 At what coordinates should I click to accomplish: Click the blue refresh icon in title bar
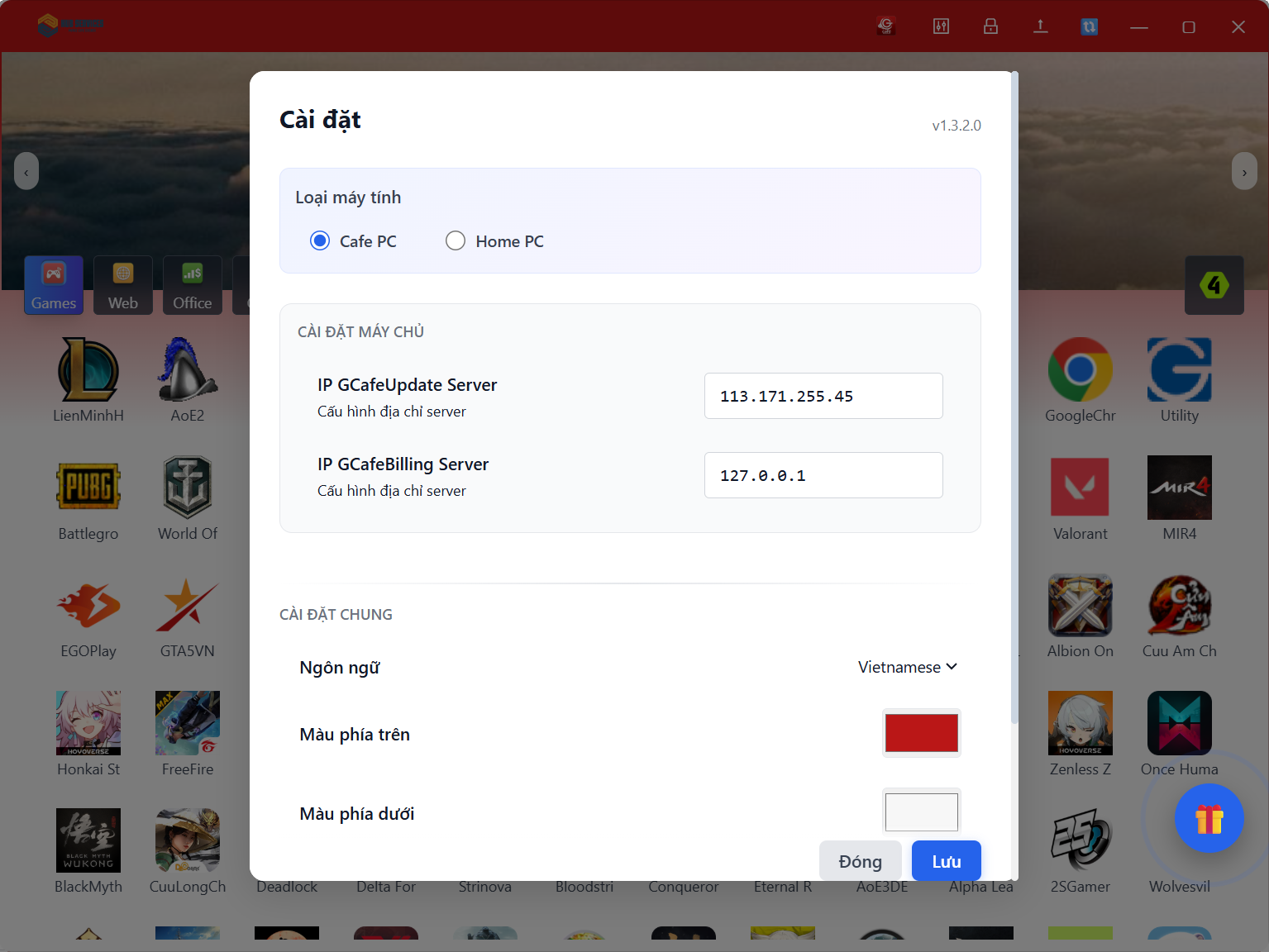(x=1090, y=26)
